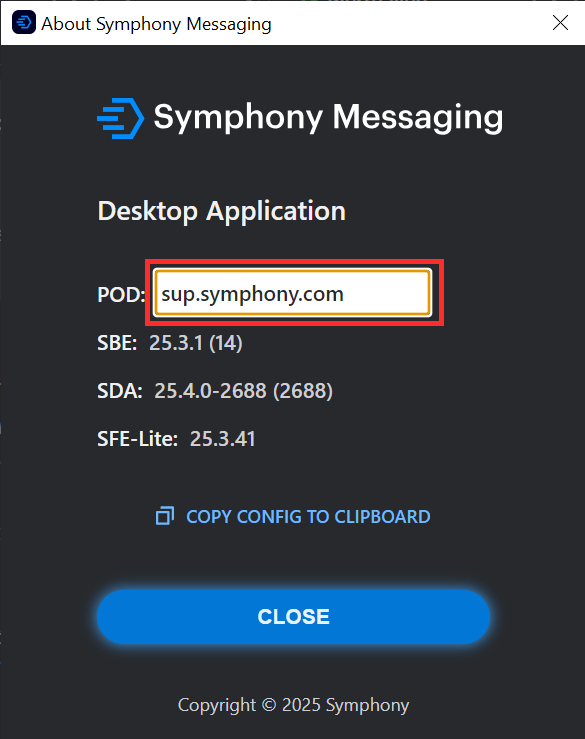
Task: Click the About Symphony Messaging title bar text
Action: pos(157,24)
